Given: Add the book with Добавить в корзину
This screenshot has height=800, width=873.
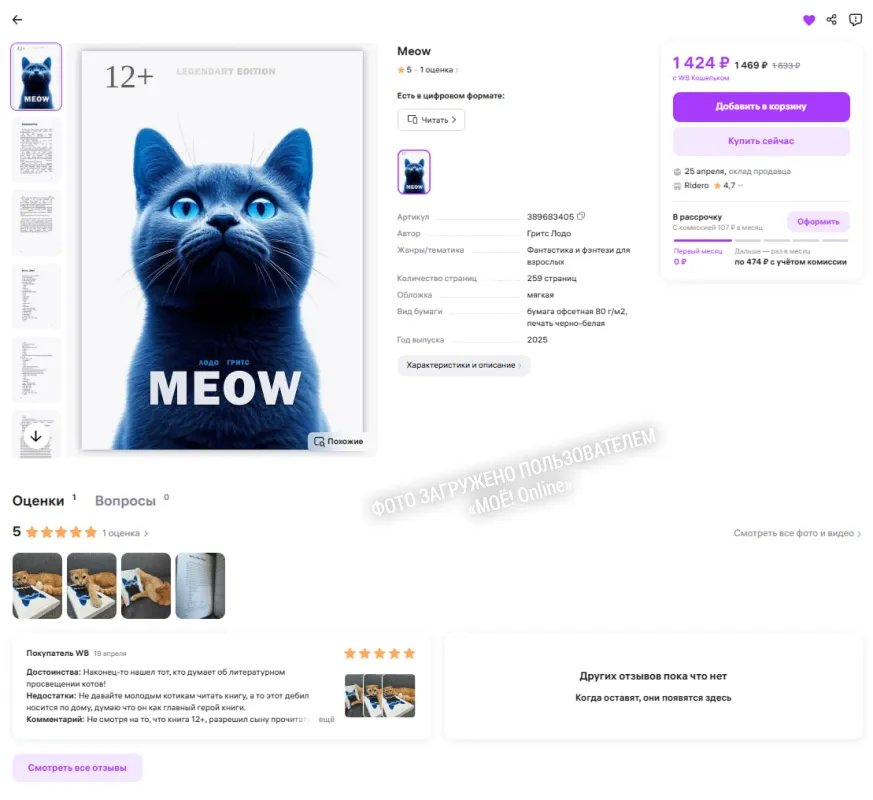Looking at the screenshot, I should [761, 106].
